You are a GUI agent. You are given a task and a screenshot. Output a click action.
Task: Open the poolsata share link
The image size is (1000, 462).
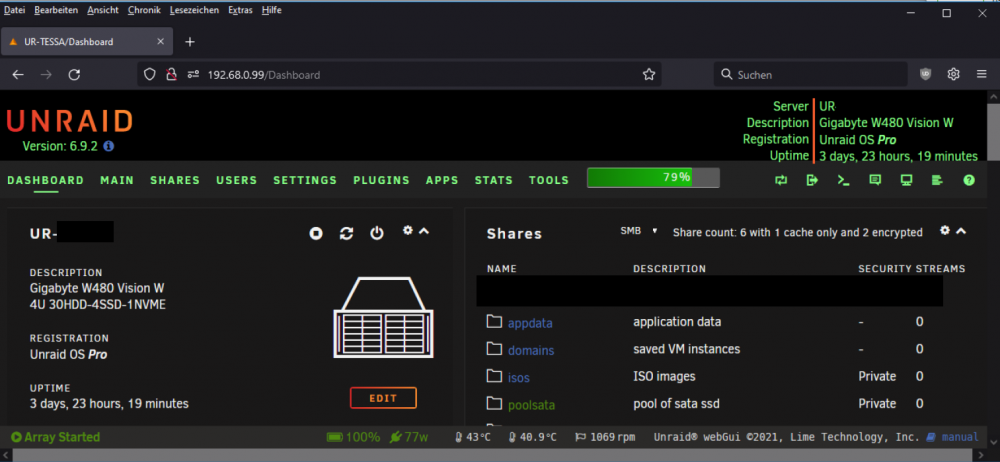[531, 405]
